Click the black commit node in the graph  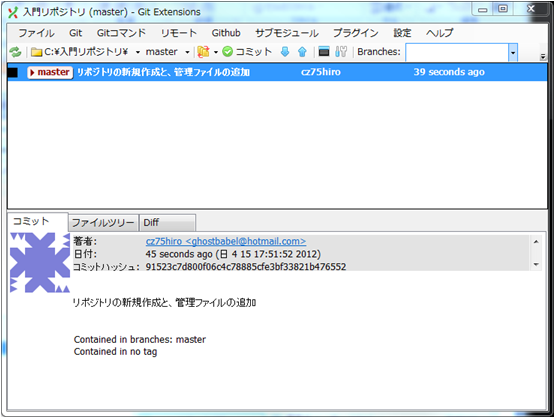click(x=13, y=72)
